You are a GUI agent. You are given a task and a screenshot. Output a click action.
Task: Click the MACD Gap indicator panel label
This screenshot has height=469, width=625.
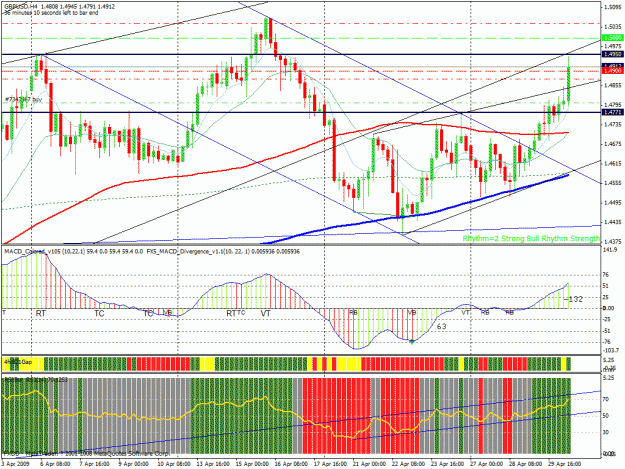[18, 362]
